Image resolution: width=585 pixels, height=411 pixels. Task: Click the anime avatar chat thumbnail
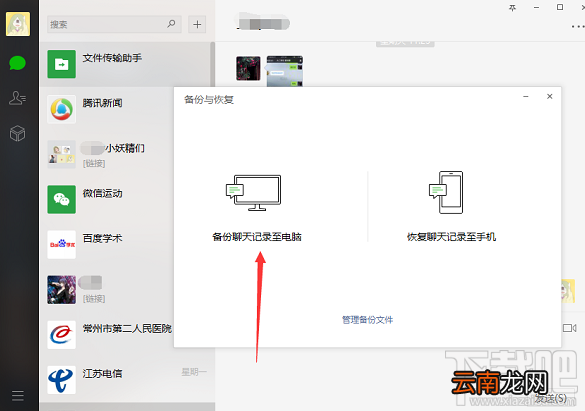[x=62, y=290]
